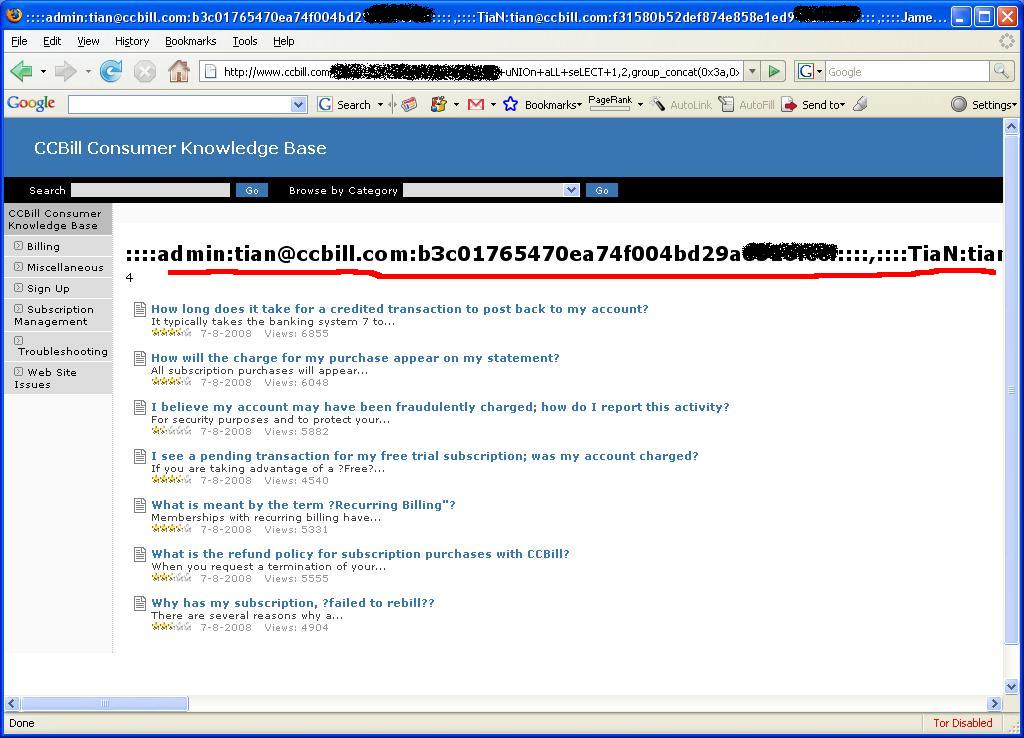Expand the Billing category

coord(18,246)
